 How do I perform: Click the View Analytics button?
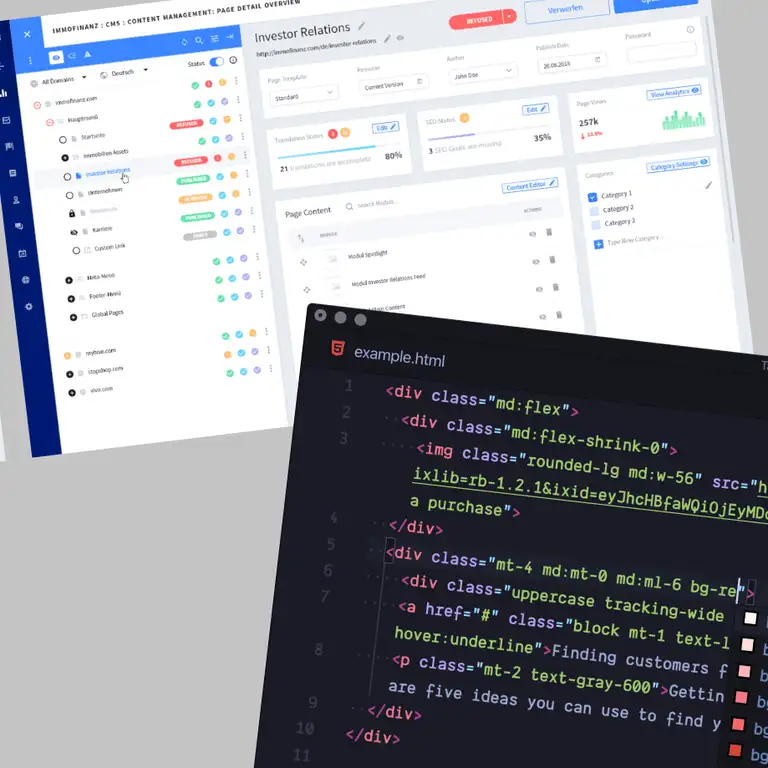point(674,93)
